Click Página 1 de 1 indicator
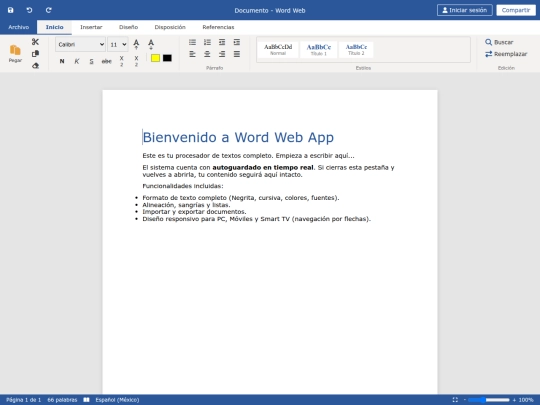 (x=23, y=400)
